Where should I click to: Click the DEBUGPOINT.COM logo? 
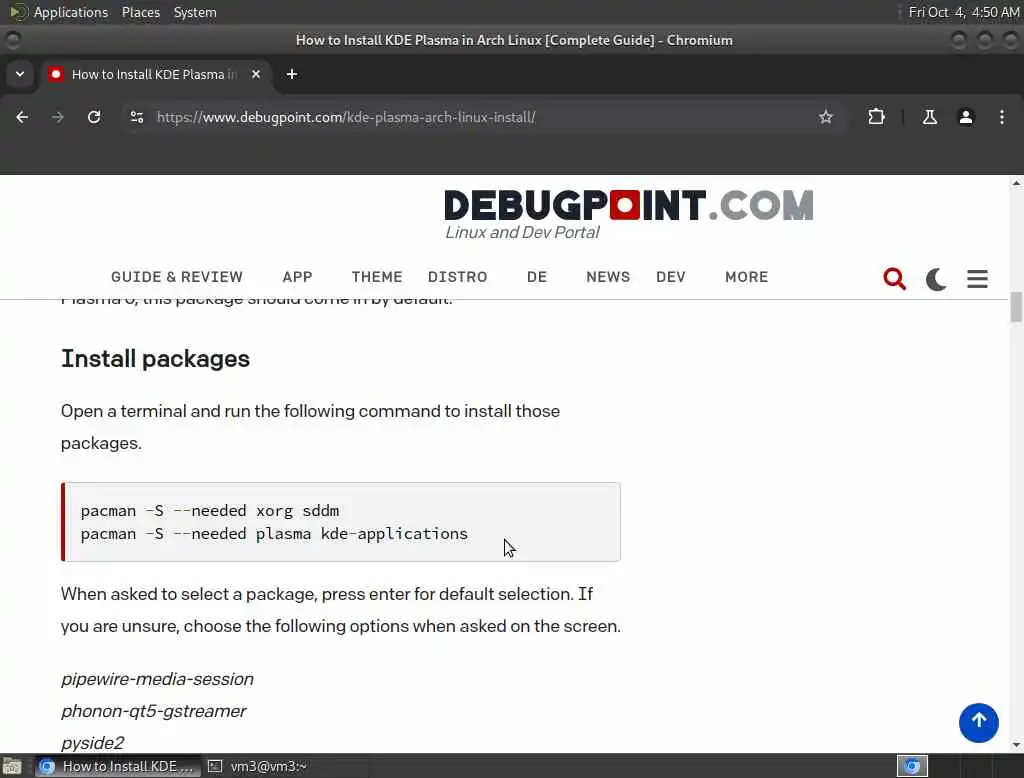[x=628, y=205]
